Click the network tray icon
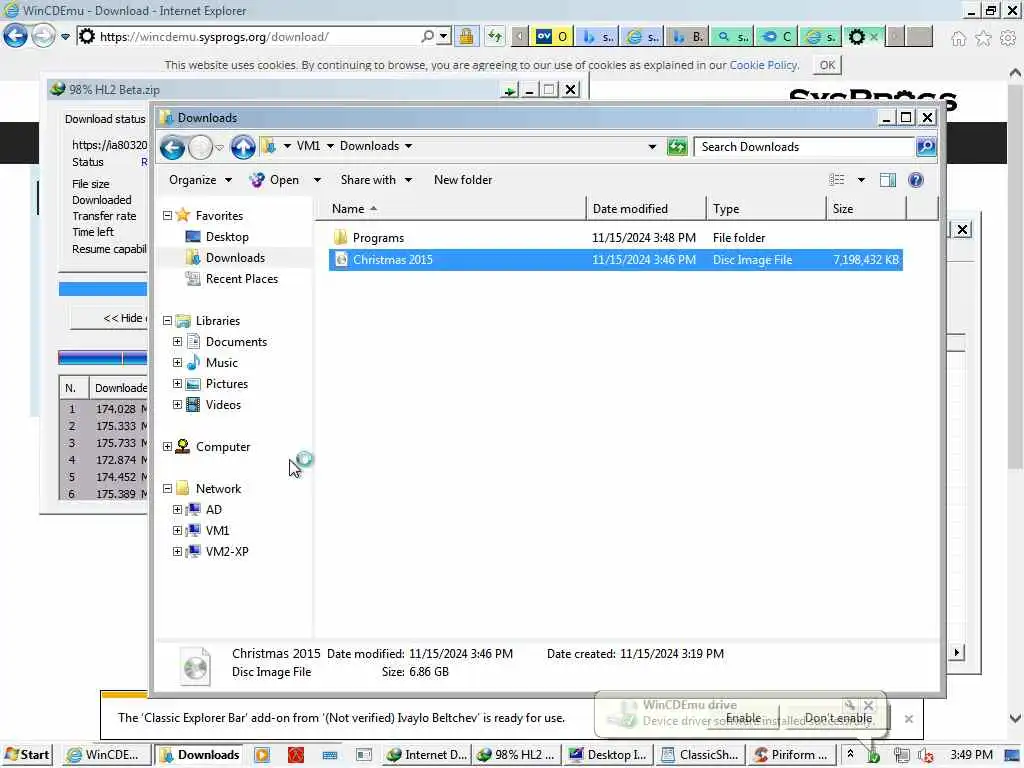The image size is (1024, 768). point(901,756)
